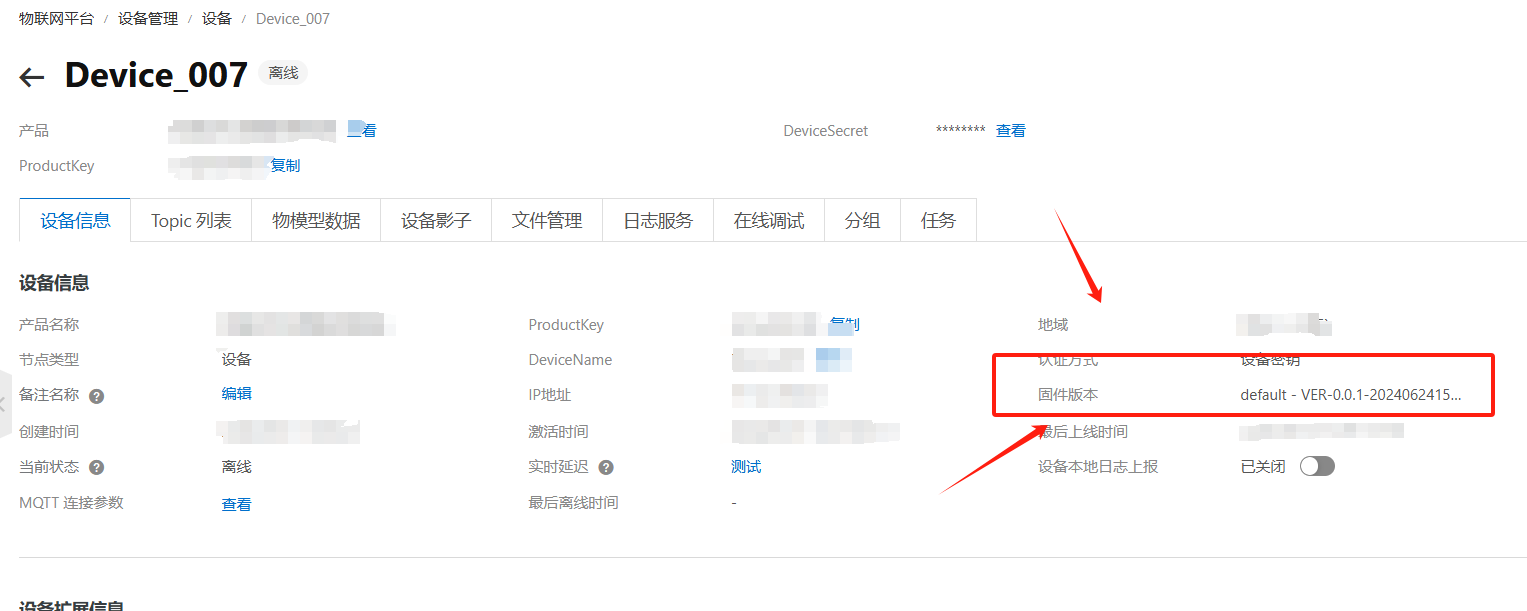Open the 文件管理 tab
The image size is (1527, 611).
[546, 219]
